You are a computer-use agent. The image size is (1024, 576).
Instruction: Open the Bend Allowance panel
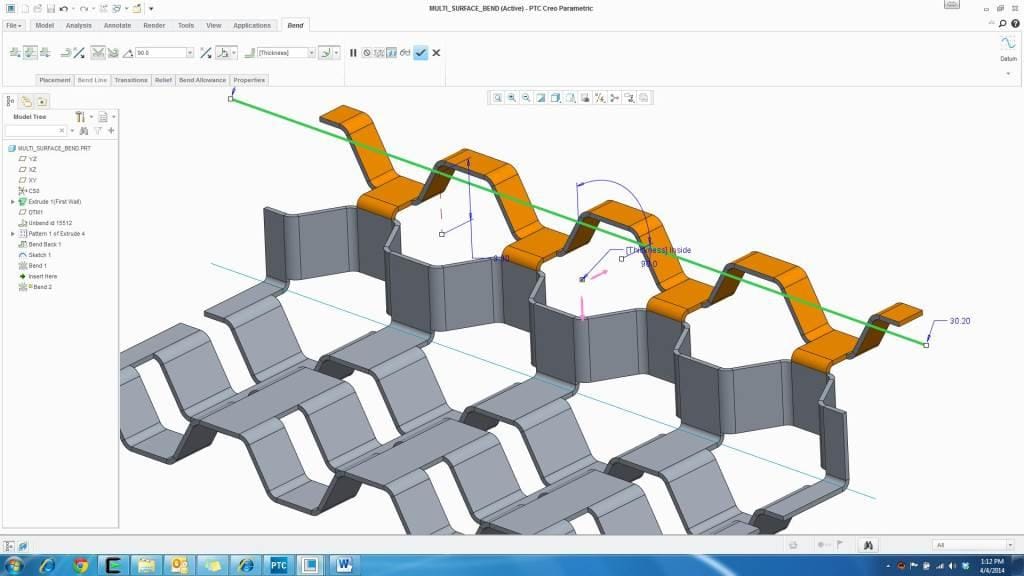click(203, 80)
